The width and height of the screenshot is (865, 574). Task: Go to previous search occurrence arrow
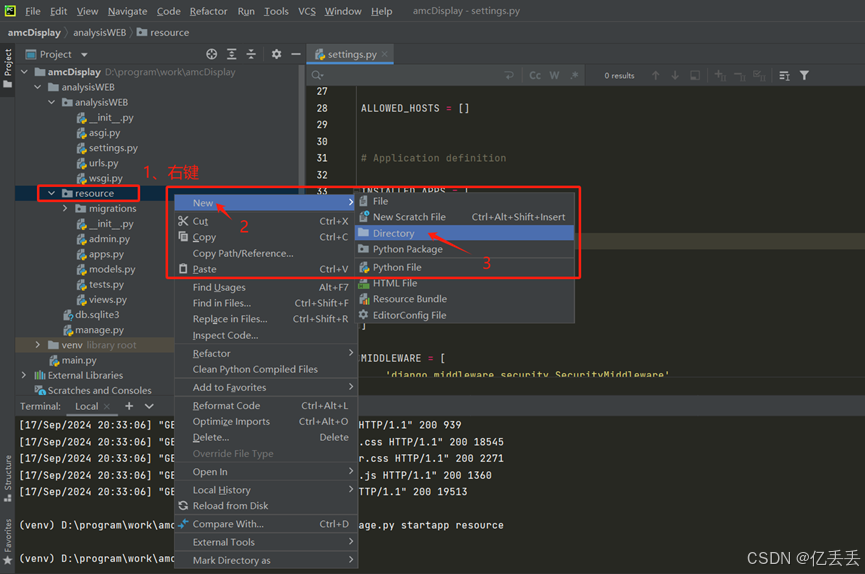click(655, 76)
